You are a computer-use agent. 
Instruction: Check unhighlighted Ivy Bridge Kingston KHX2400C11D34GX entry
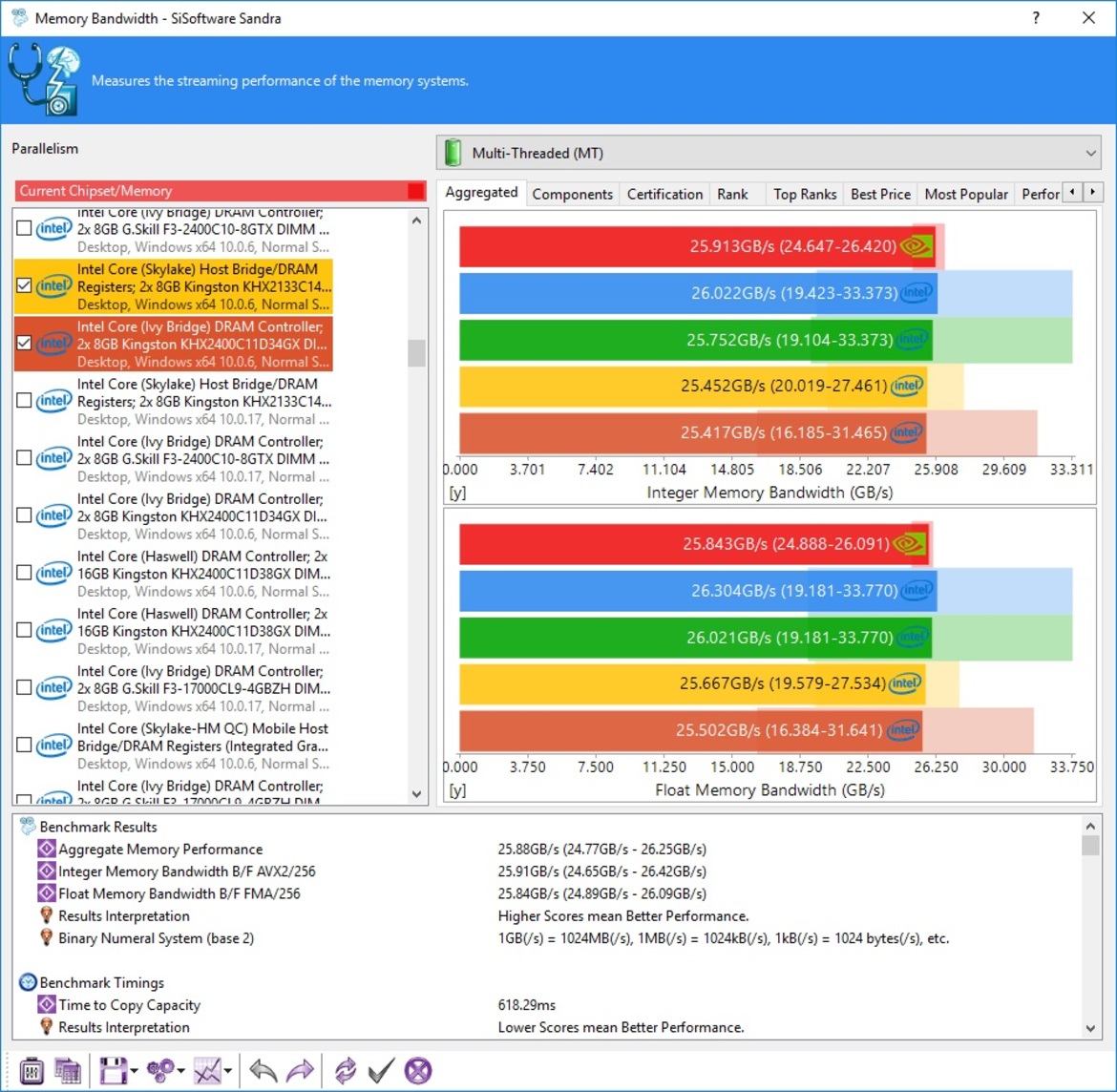[x=24, y=515]
